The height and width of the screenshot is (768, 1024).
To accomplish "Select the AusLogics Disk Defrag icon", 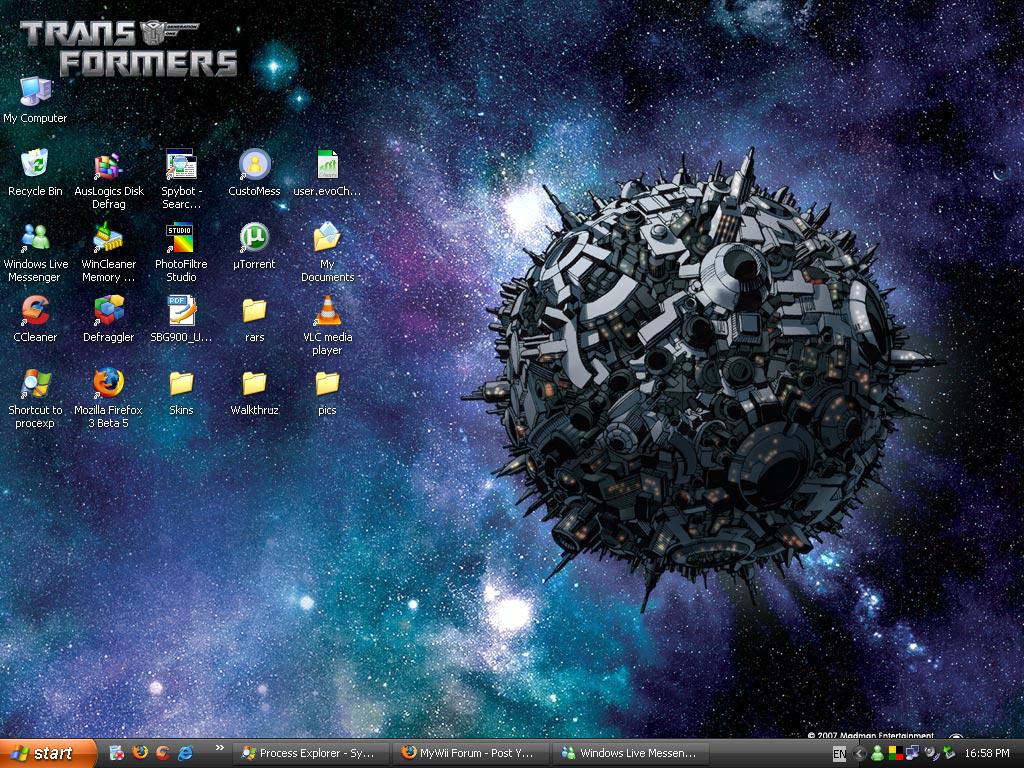I will 108,167.
